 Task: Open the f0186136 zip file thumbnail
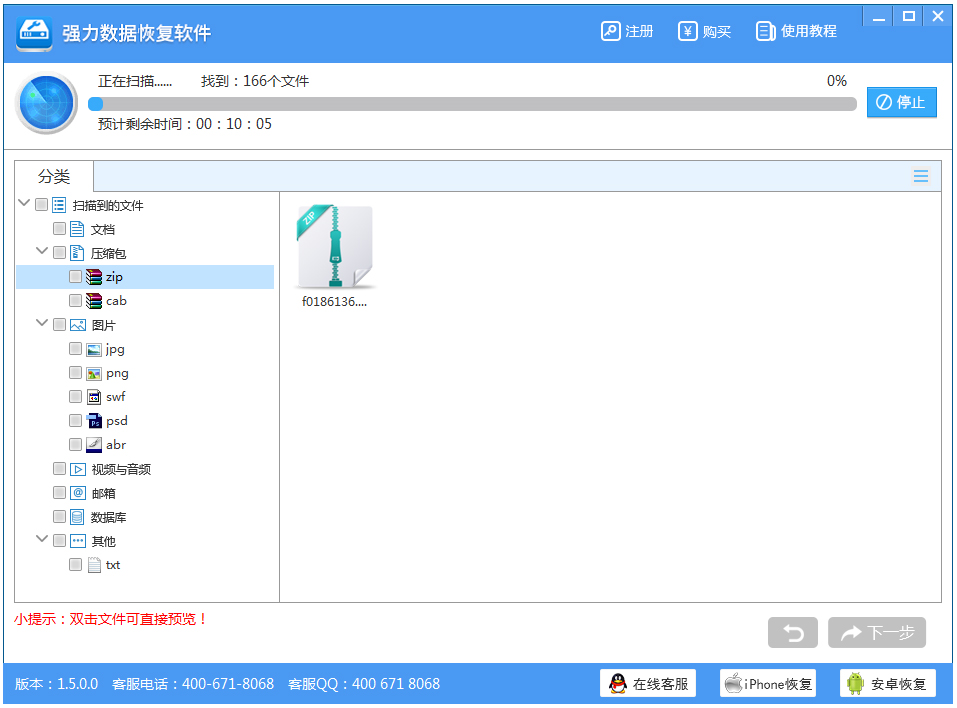click(335, 247)
